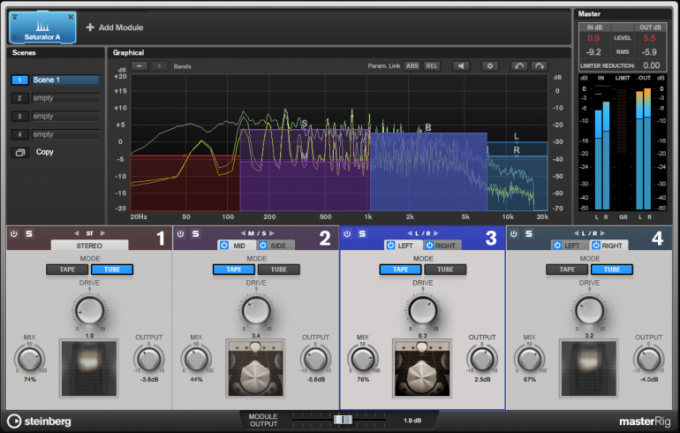This screenshot has height=433, width=680.
Task: Set band 2 mode to TUBE
Action: coord(278,269)
